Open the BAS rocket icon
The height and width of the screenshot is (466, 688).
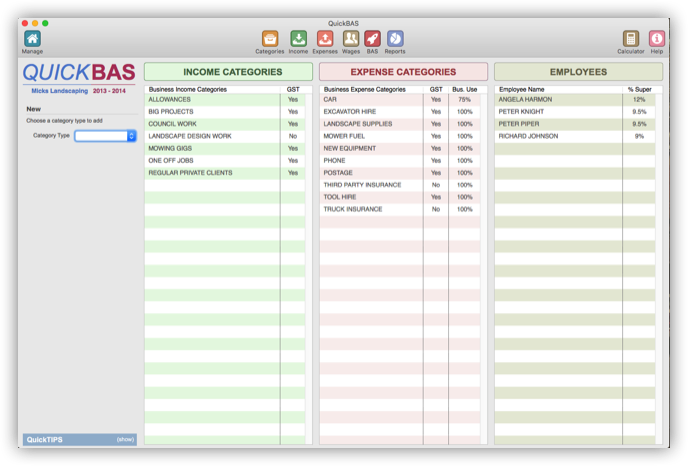[x=373, y=39]
